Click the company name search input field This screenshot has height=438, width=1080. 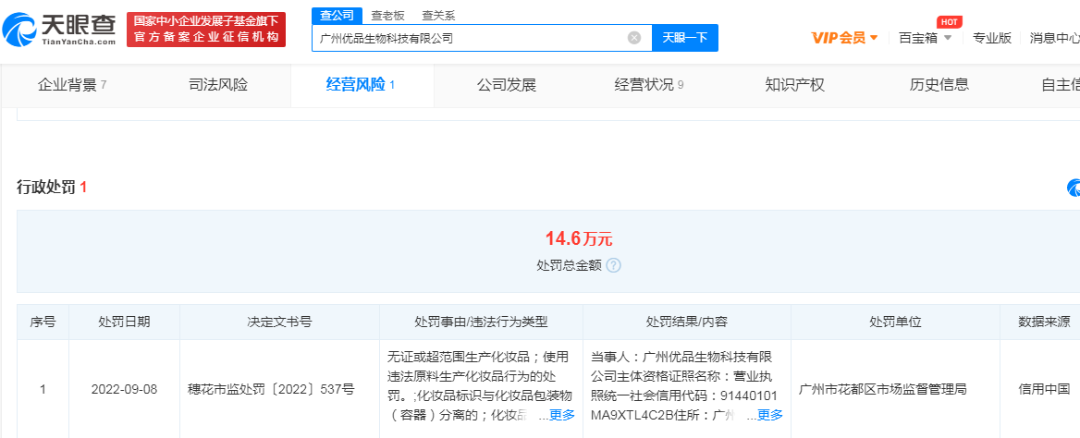tap(470, 38)
